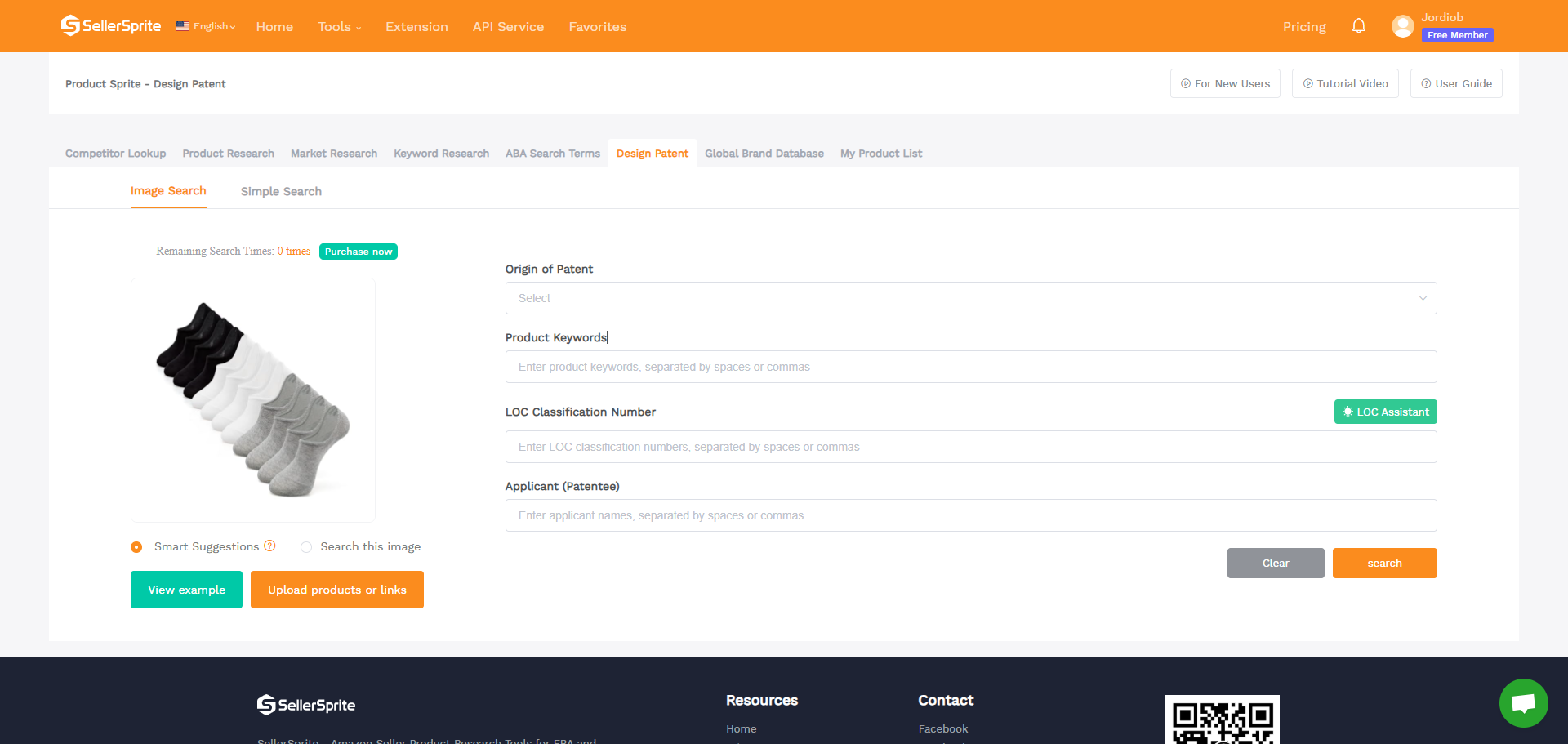Screen dimensions: 1568x744
Task: Open the User Guide button
Action: (x=1456, y=83)
